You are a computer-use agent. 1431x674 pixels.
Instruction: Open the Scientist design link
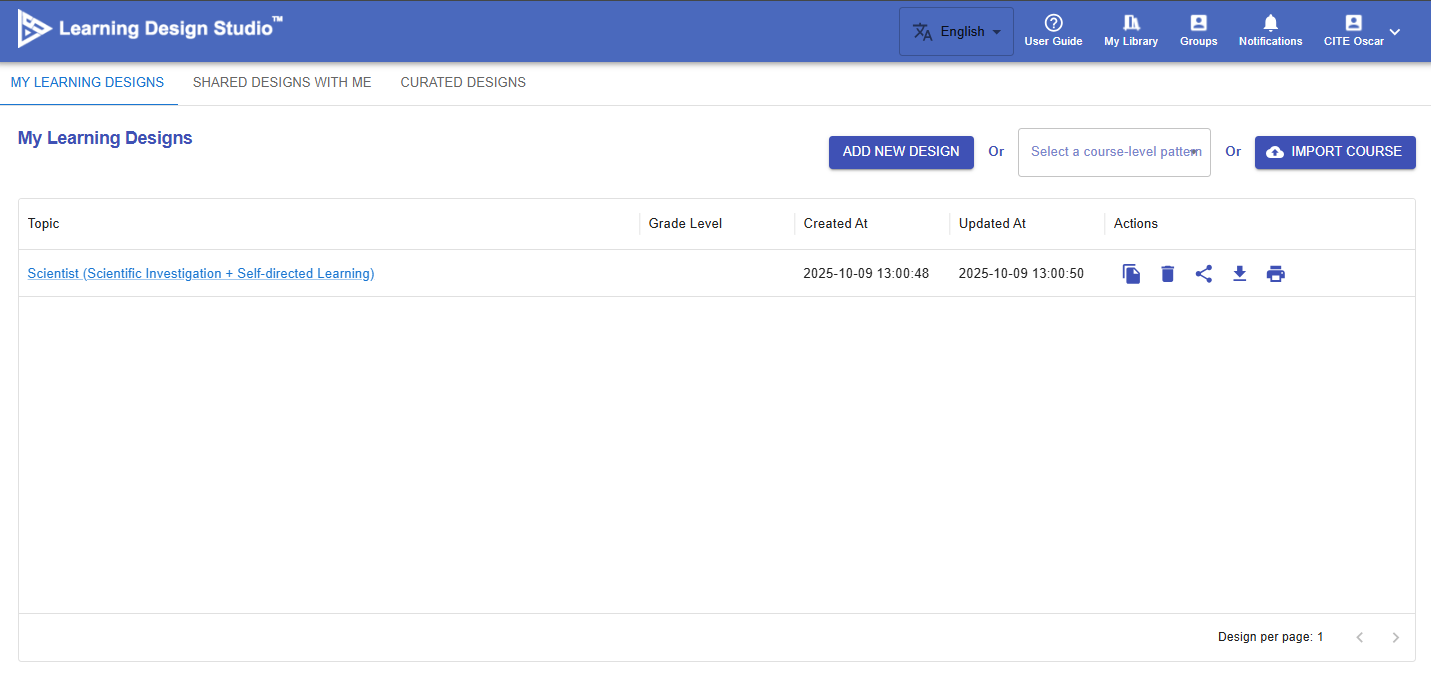pyautogui.click(x=201, y=274)
